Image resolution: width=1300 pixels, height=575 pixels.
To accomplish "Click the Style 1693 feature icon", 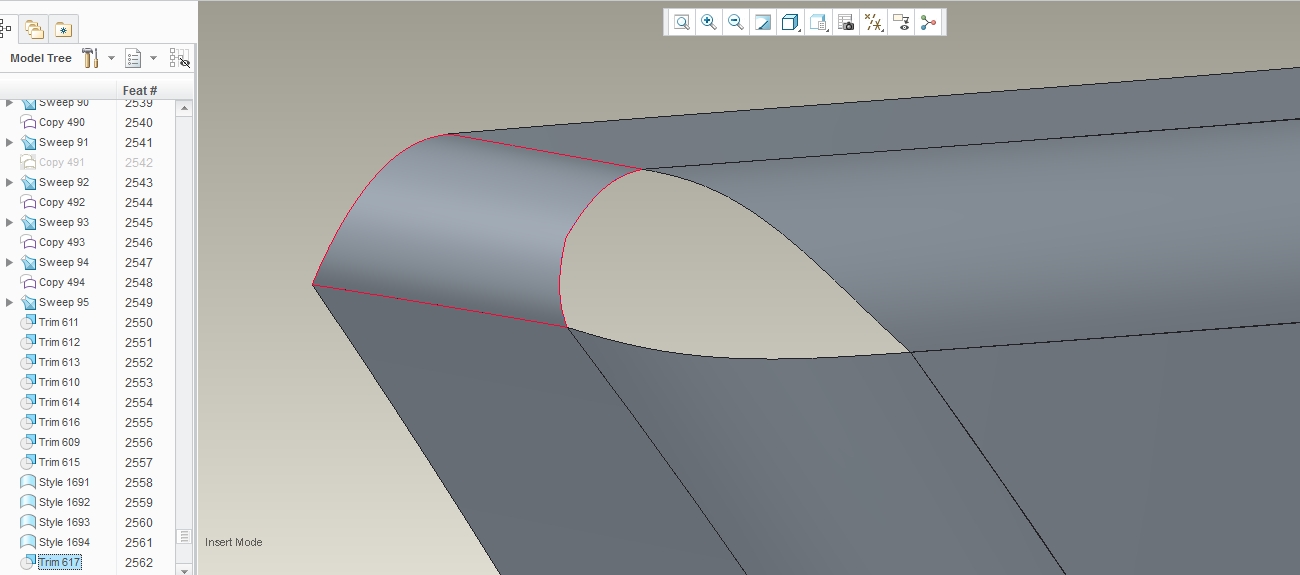I will coord(28,522).
